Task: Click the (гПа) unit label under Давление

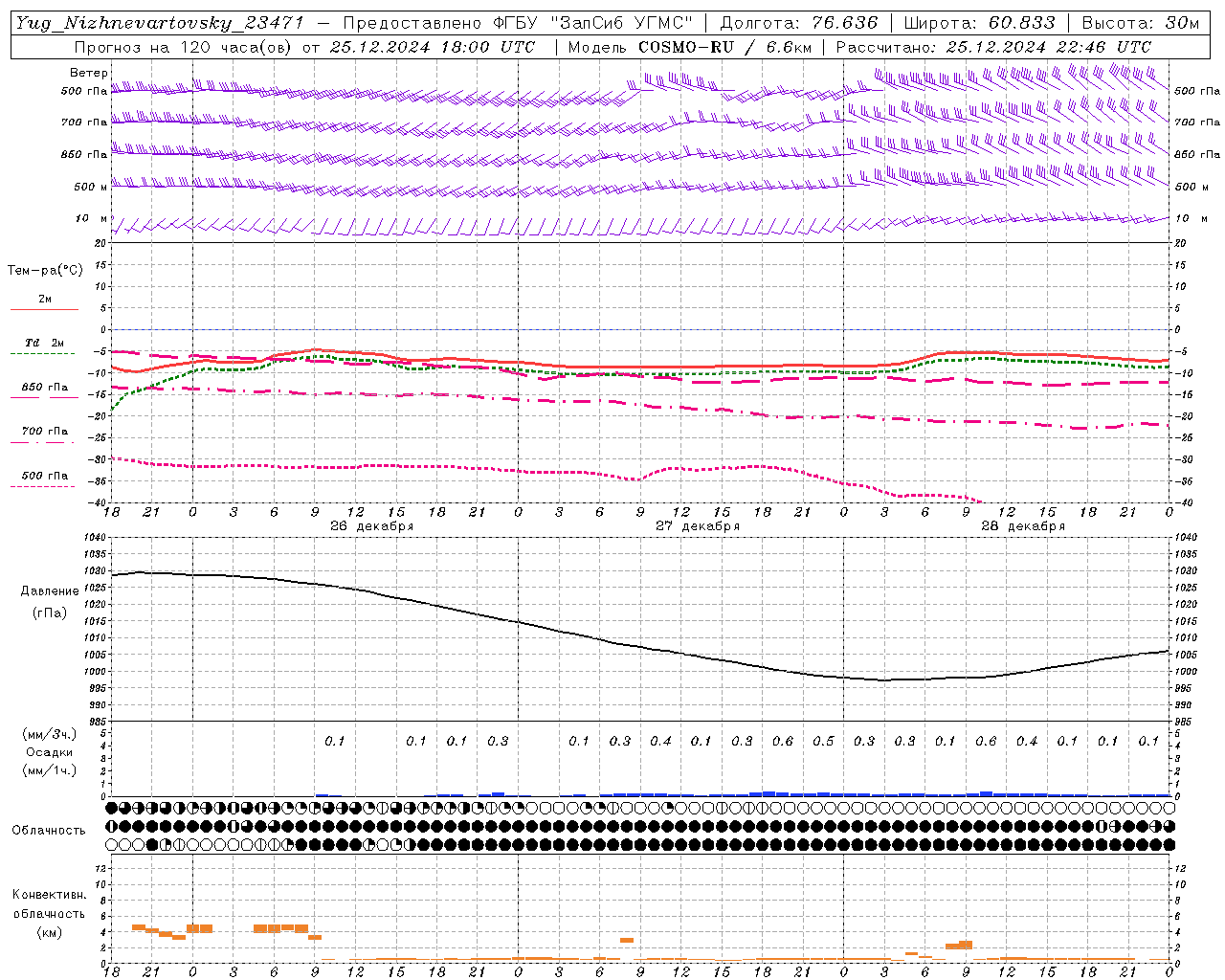Action: coord(50,613)
